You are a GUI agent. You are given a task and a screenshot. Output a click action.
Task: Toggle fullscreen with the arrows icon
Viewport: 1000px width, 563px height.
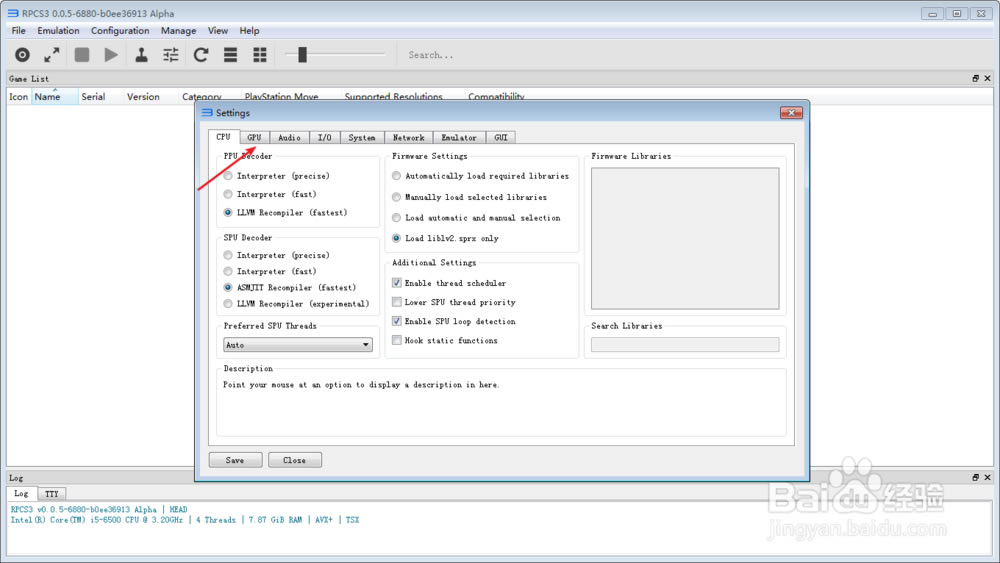pyautogui.click(x=52, y=55)
